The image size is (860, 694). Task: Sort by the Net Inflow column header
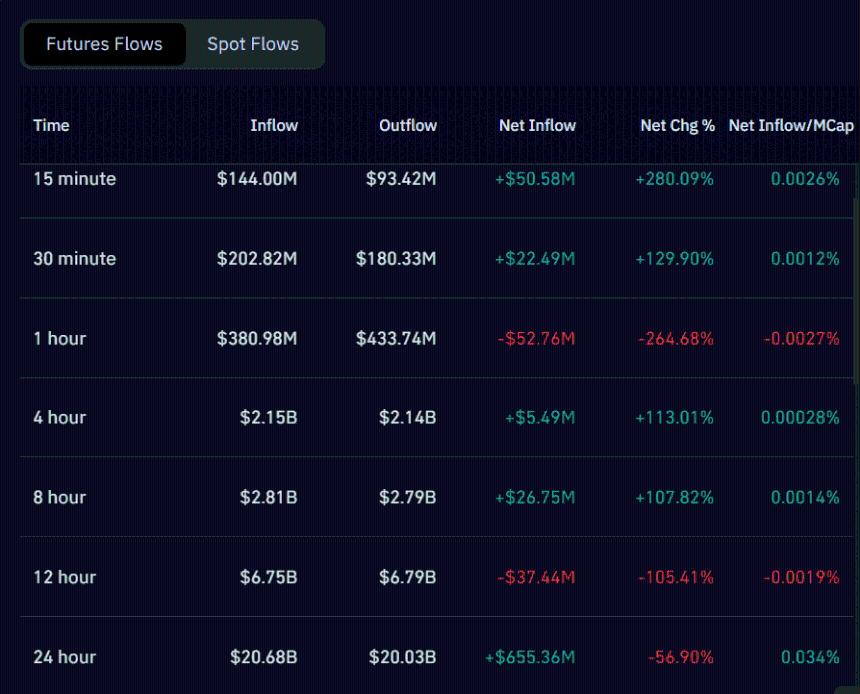coord(538,126)
